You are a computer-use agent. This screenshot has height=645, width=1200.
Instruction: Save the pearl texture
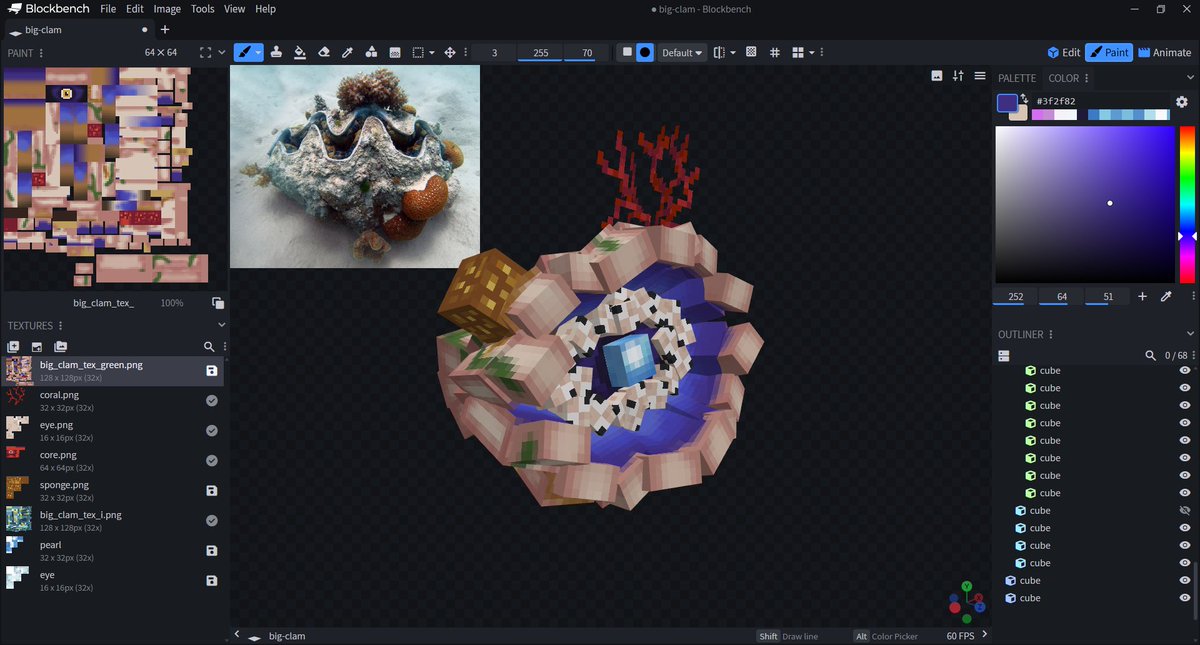point(212,551)
